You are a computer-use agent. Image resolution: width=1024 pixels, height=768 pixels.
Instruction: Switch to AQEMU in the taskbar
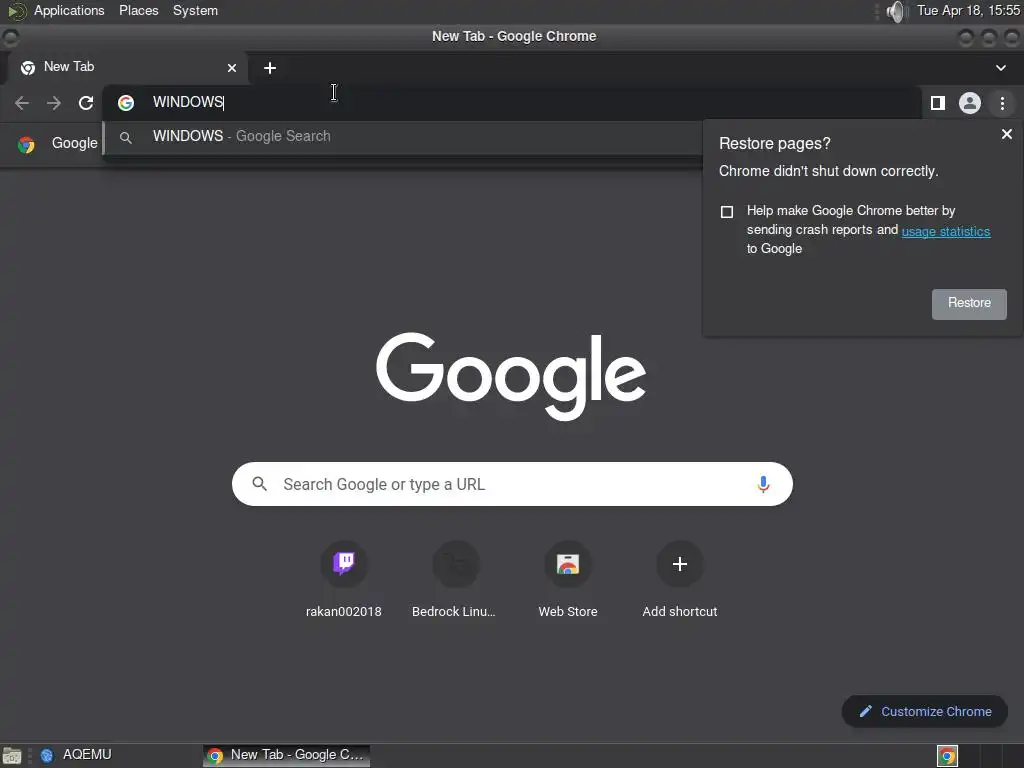coord(75,755)
